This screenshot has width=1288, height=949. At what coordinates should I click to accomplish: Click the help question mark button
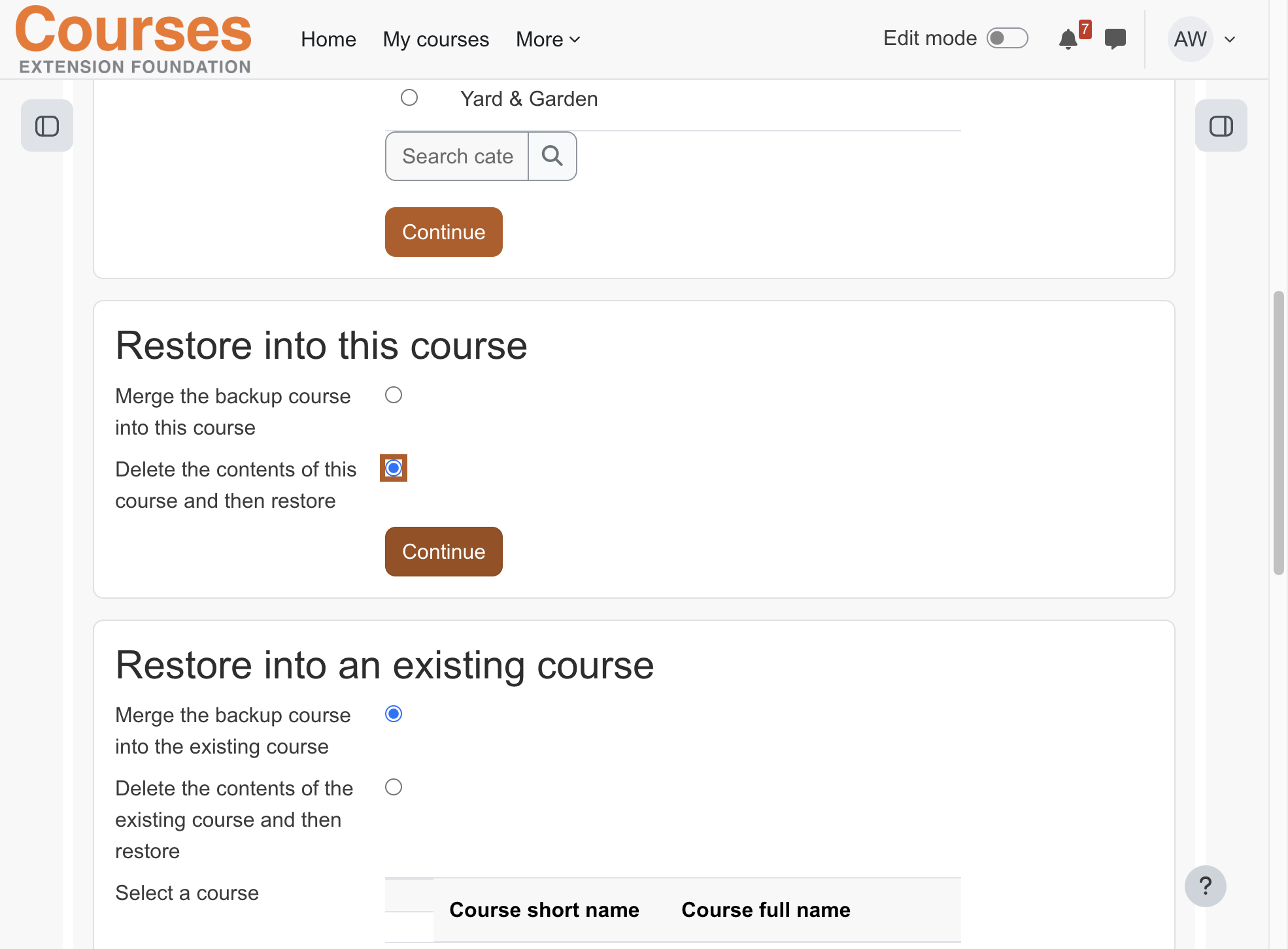pyautogui.click(x=1205, y=886)
